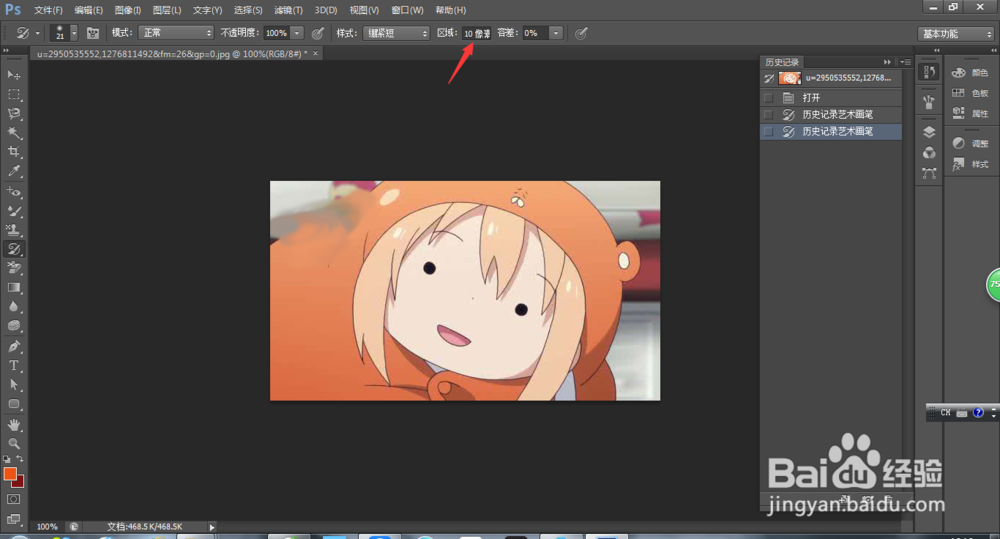1000x539 pixels.
Task: Set history brush source on 打开 state
Action: pyautogui.click(x=768, y=98)
